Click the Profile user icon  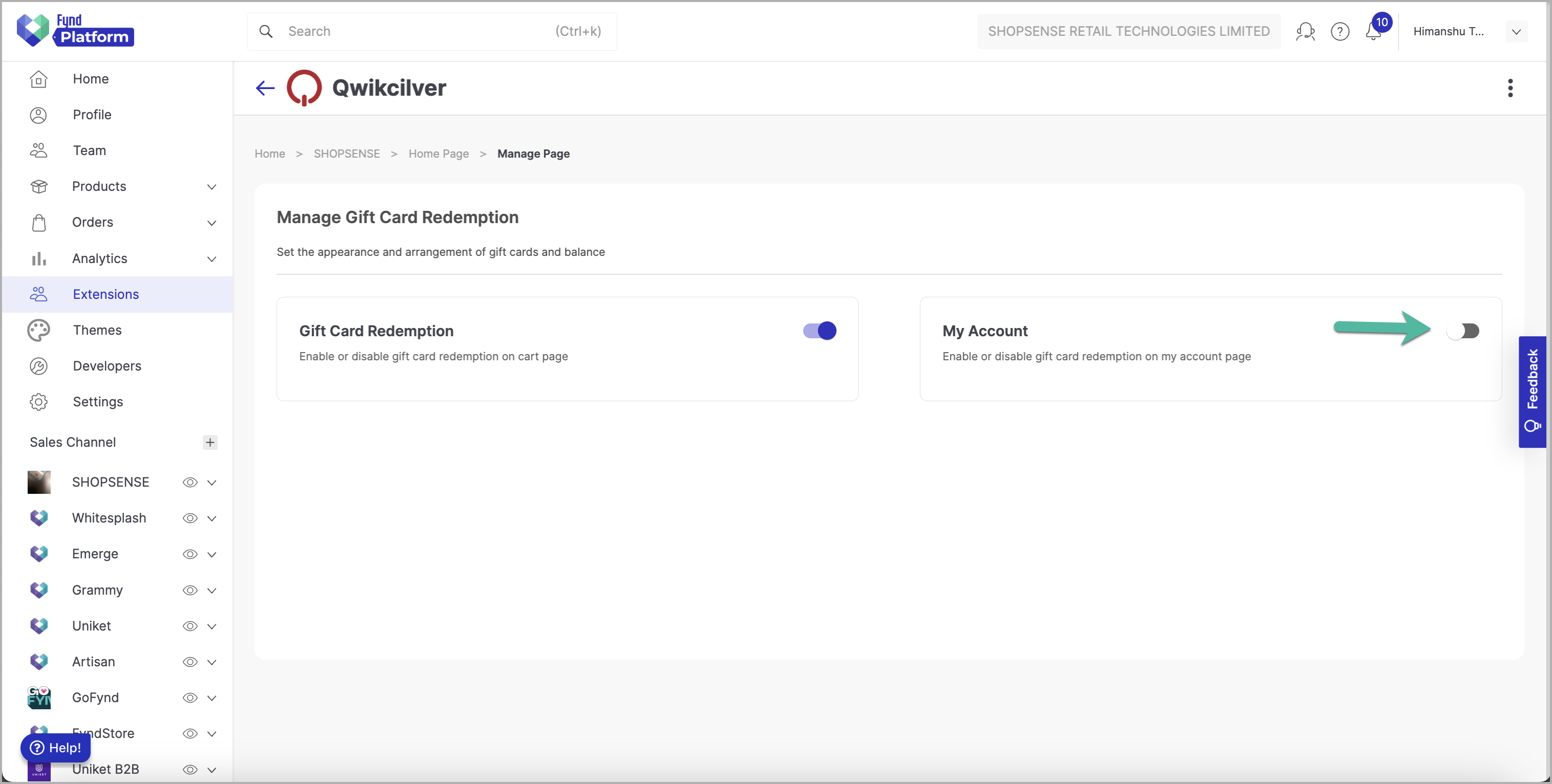click(38, 115)
